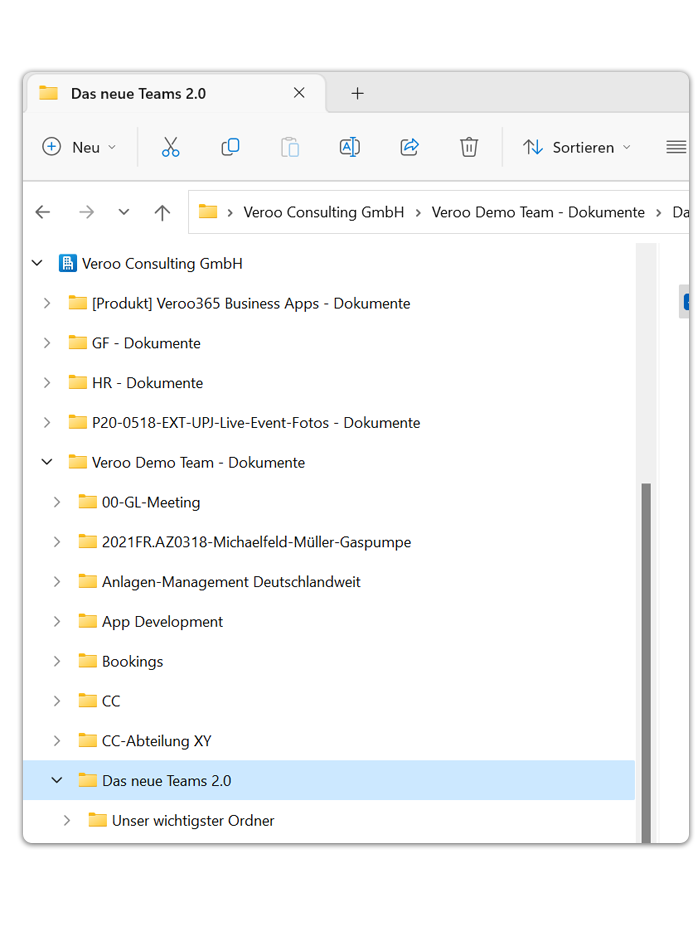Click the folder icon in address bar
This screenshot has height=936, width=700.
208,211
